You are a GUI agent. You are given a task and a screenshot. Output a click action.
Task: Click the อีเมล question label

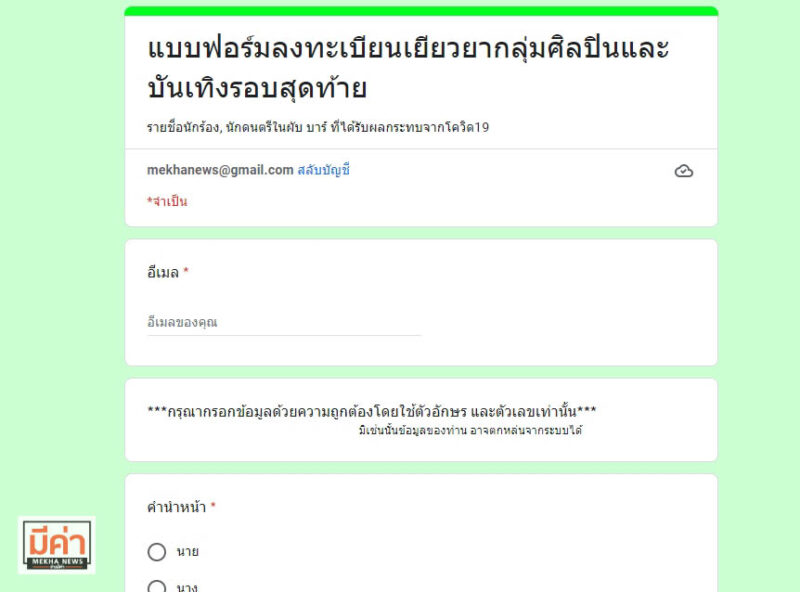pos(163,273)
